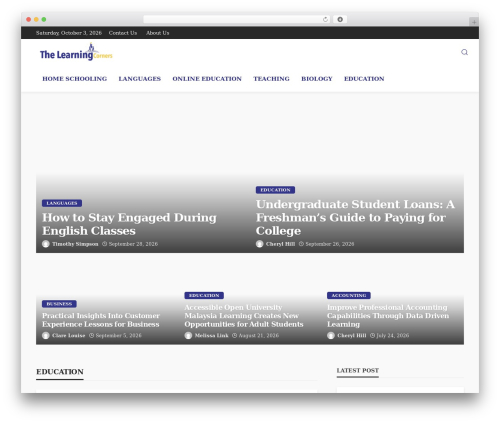Viewport: 500px width, 423px height.
Task: Click Cheryl Hill's avatar on Student Loans post
Action: [259, 244]
